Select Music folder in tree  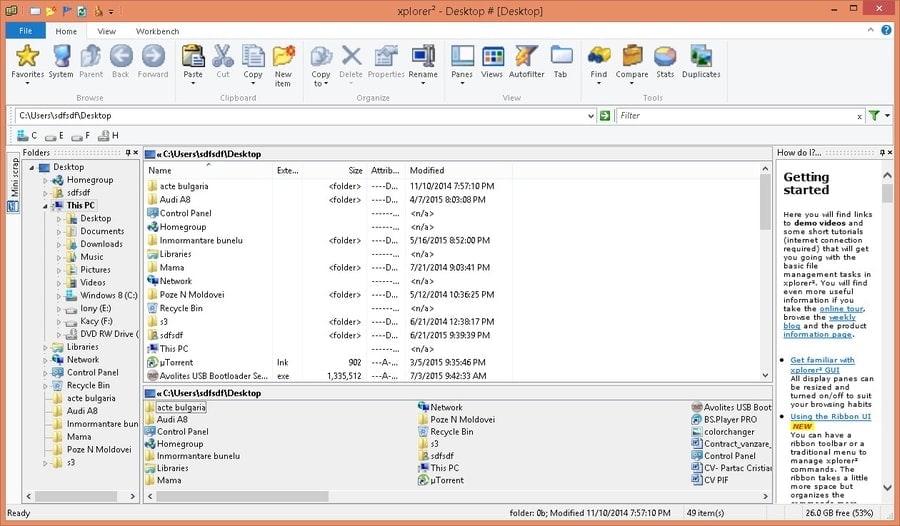(x=92, y=257)
